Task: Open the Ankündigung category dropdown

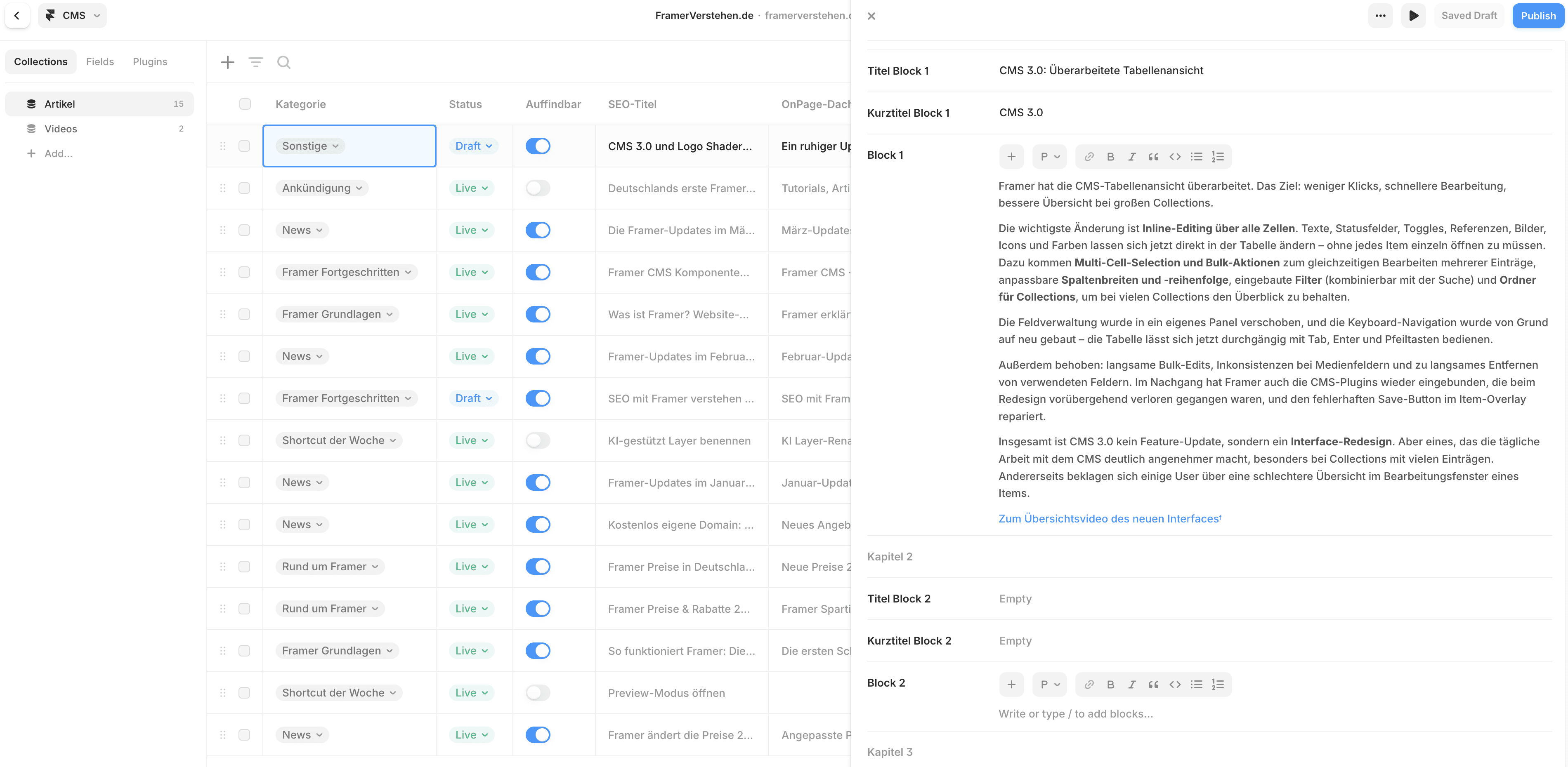Action: [x=322, y=188]
